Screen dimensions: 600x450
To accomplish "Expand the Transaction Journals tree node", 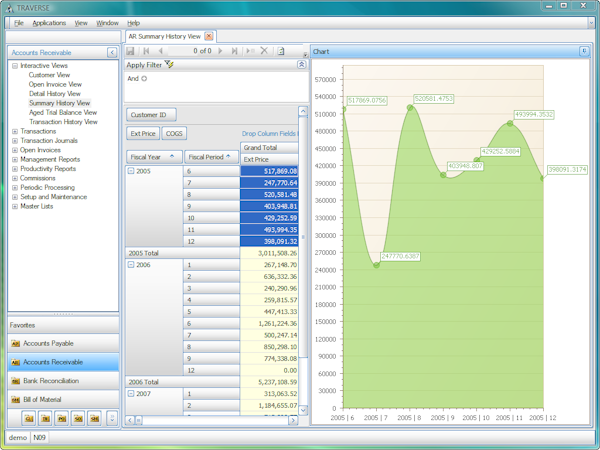I will click(x=15, y=141).
